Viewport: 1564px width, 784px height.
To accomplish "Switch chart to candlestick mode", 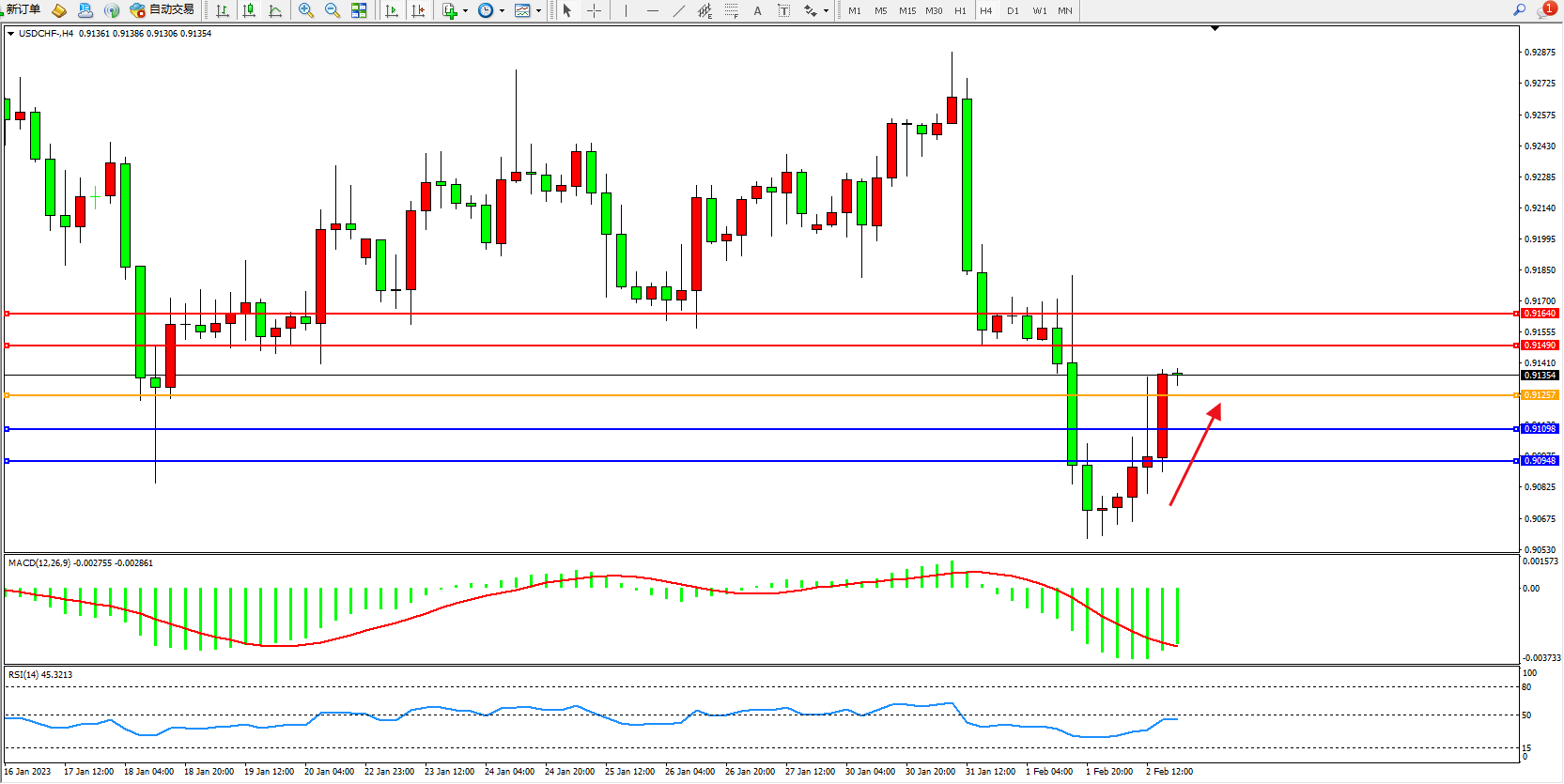I will pos(249,10).
